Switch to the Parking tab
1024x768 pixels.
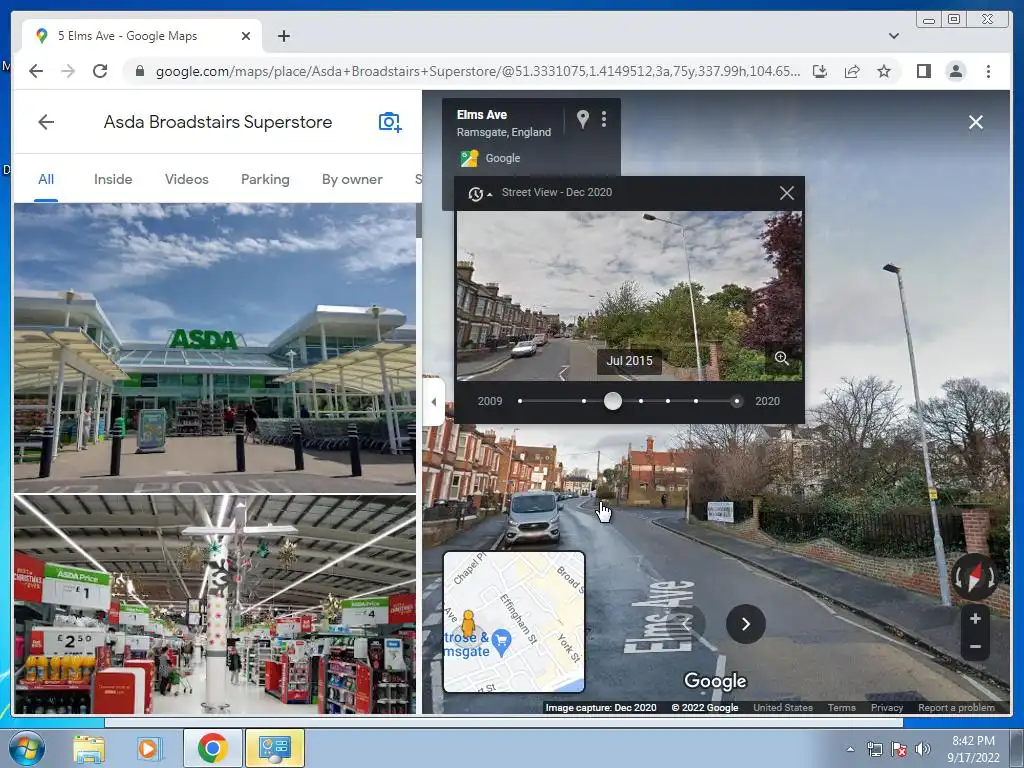point(265,179)
